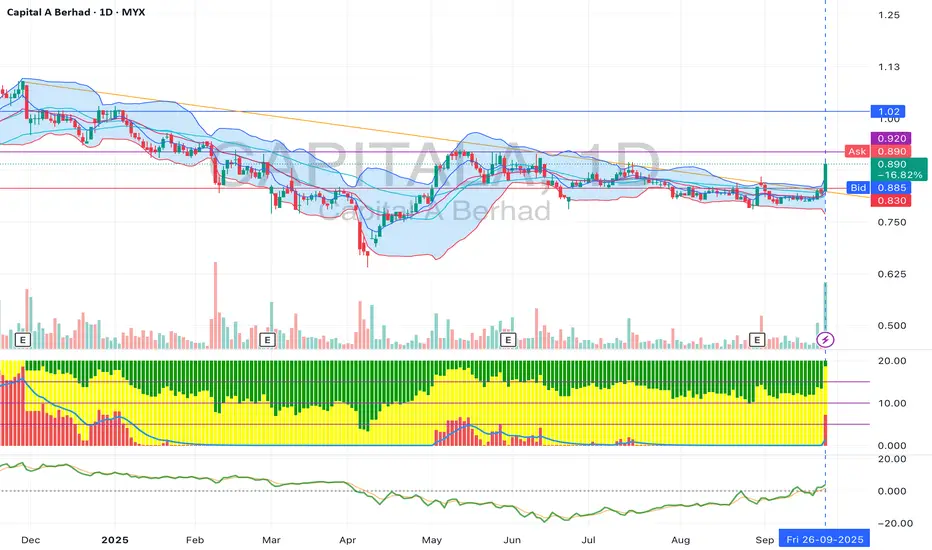Select the purple 0.920 price label
Screen dimensions: 932x550
point(891,138)
